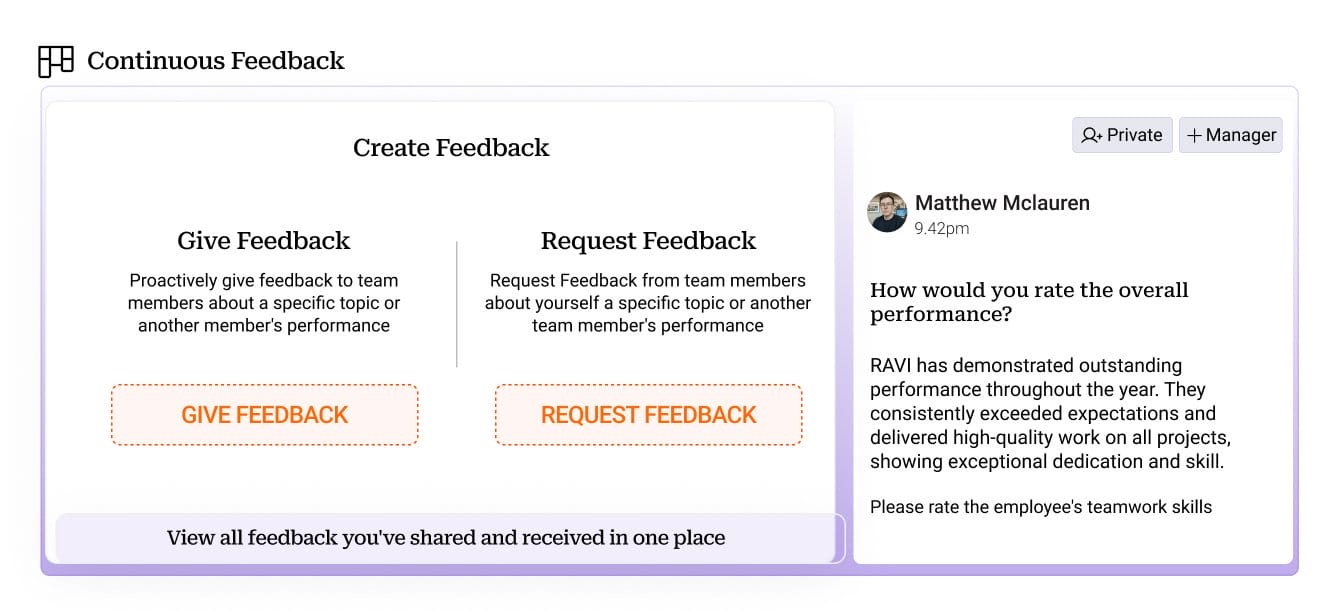Image resolution: width=1338 pixels, height=612 pixels.
Task: Click the Continuous Feedback grid icon
Action: 56,60
